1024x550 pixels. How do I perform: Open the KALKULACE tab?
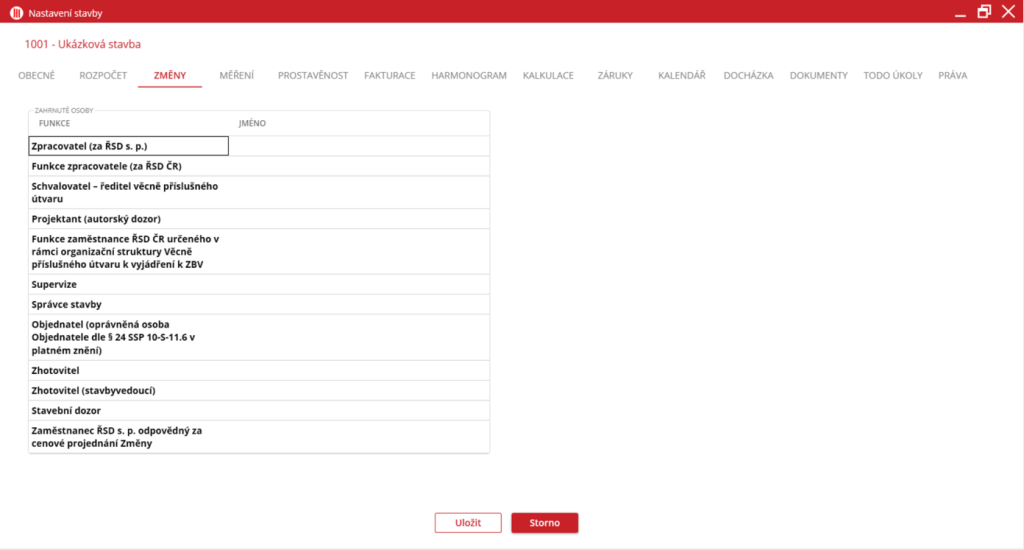click(x=548, y=75)
